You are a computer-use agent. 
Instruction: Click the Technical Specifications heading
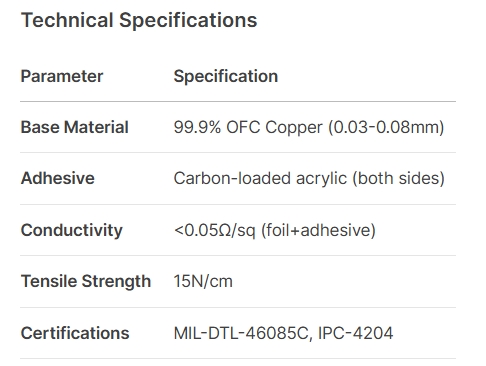click(x=139, y=20)
